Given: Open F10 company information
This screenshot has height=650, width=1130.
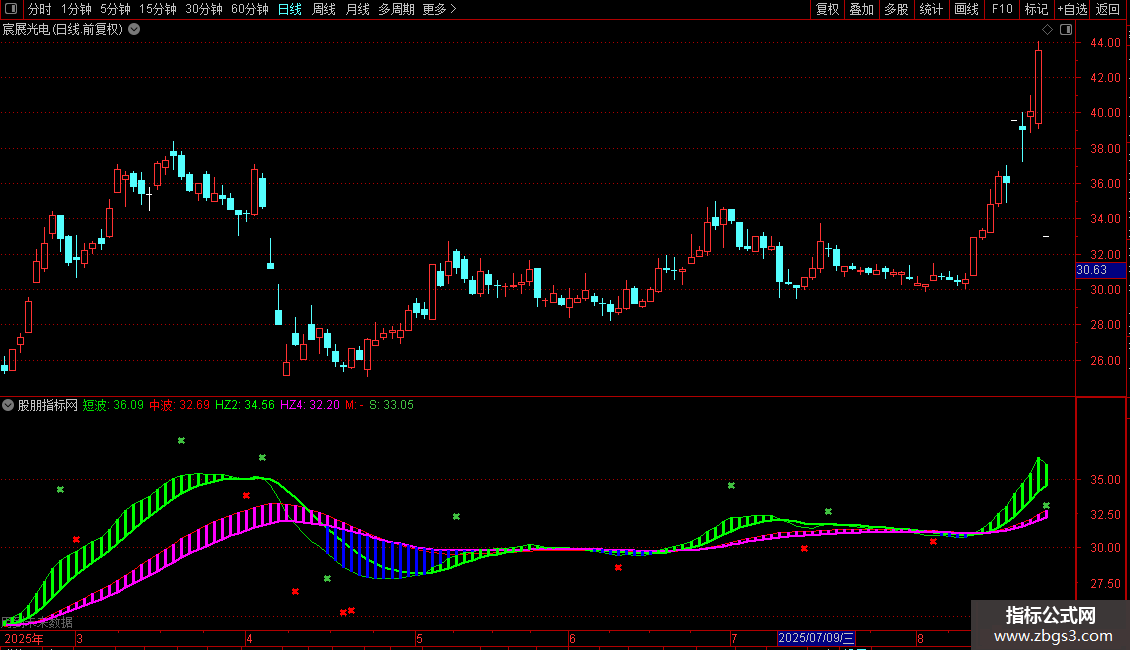Looking at the screenshot, I should (1002, 9).
